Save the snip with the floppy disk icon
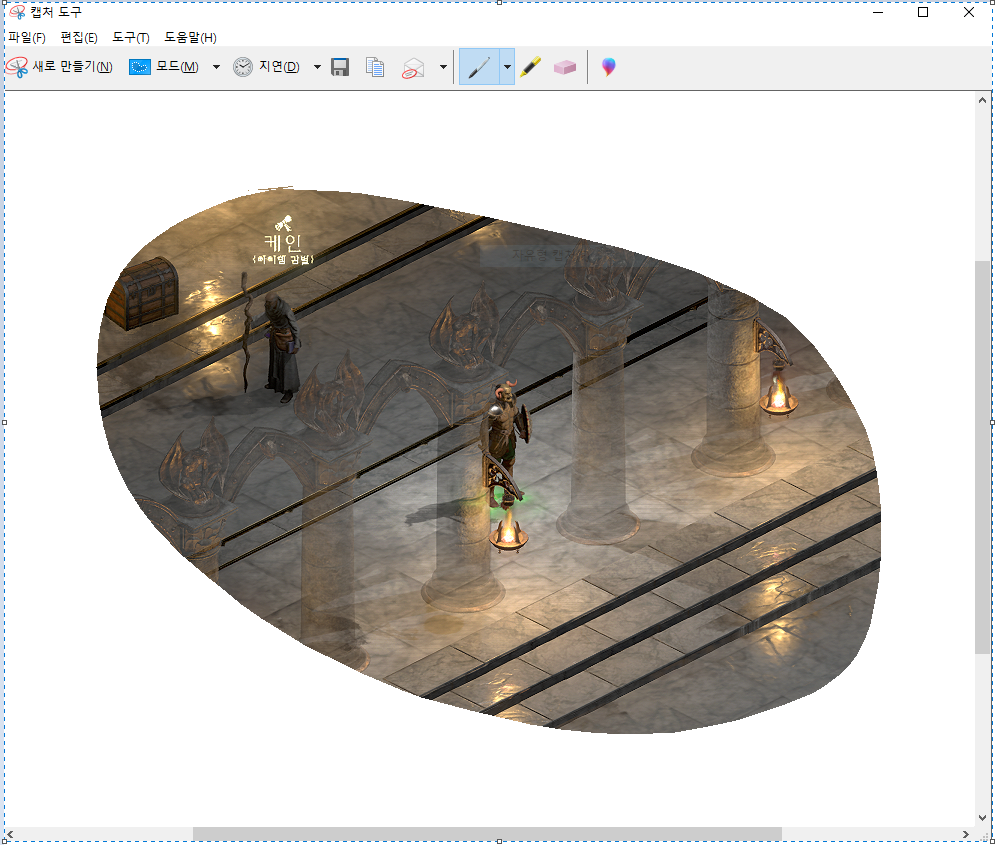This screenshot has height=845, width=995. (340, 67)
